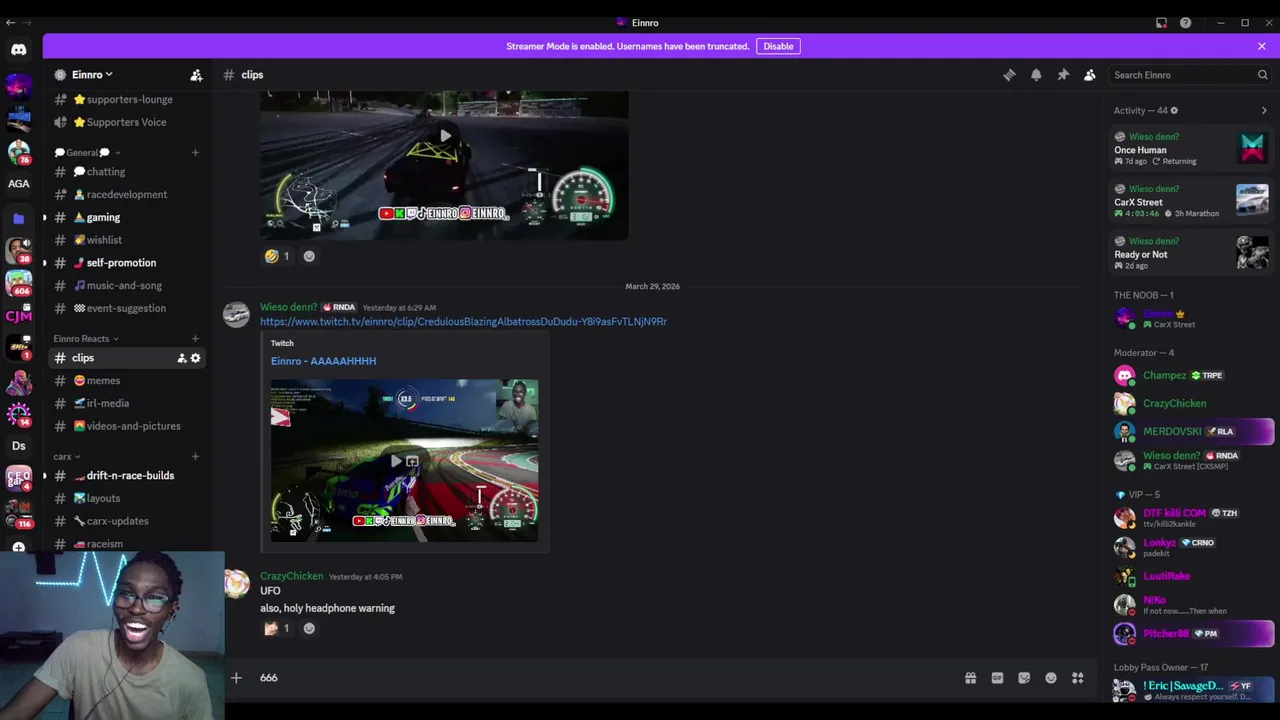
Task: Click the 'Wieso denn?' message author name
Action: click(288, 307)
